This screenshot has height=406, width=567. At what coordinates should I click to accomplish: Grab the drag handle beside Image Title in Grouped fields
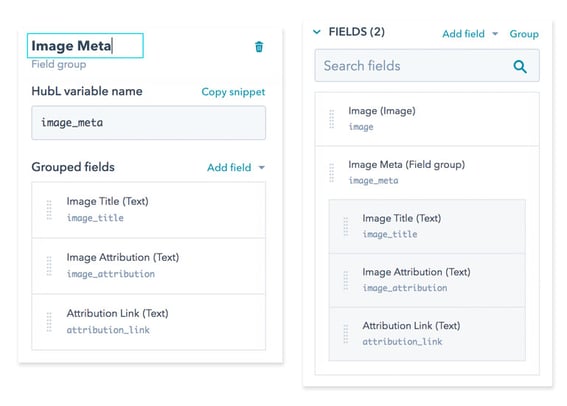pyautogui.click(x=49, y=210)
